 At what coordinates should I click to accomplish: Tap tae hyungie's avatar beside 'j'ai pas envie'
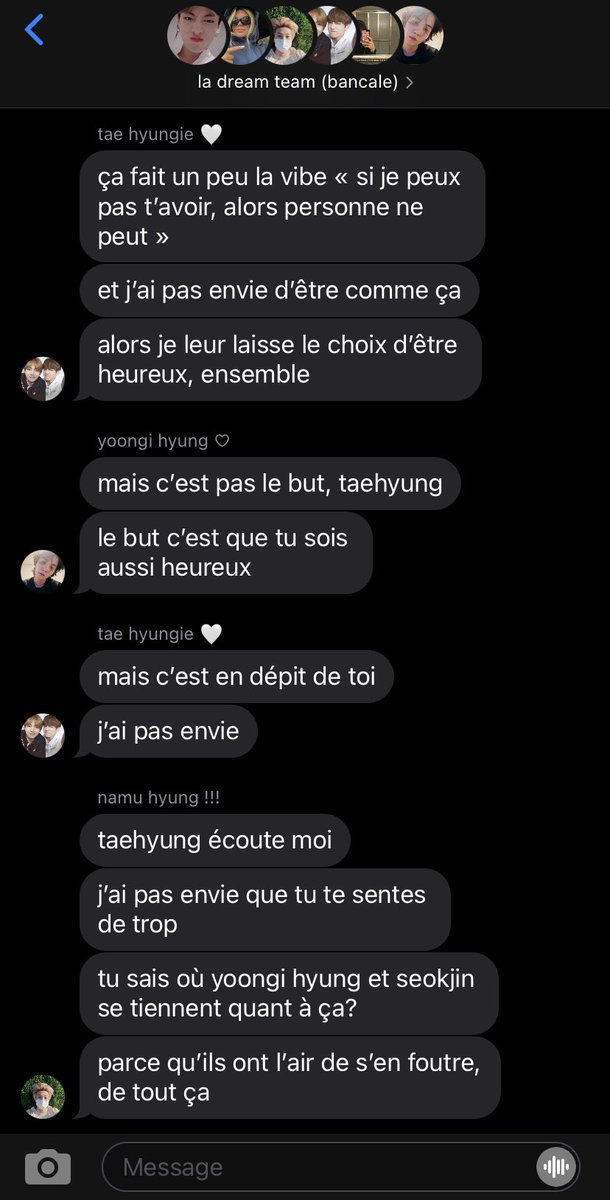[x=43, y=735]
